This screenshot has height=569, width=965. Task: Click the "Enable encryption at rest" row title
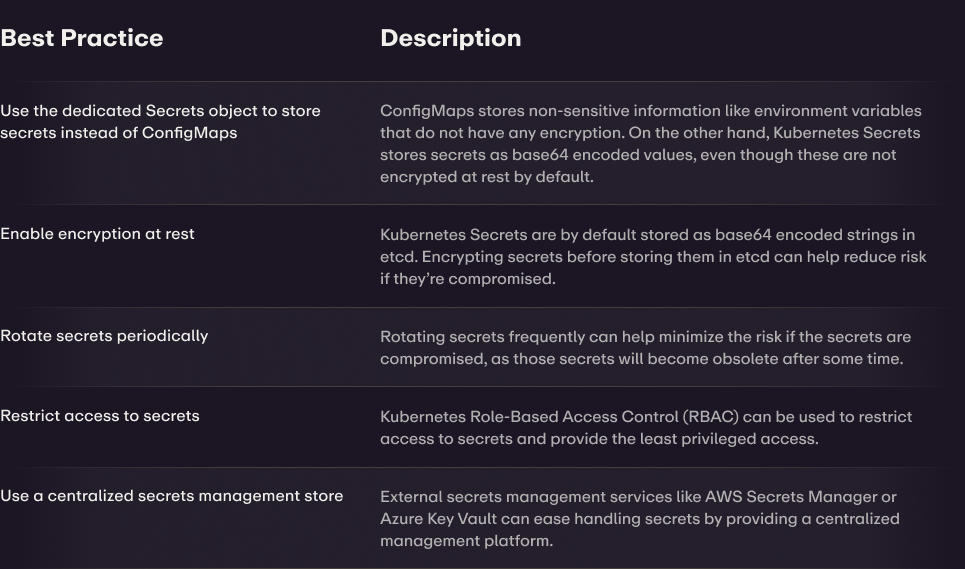click(x=97, y=234)
